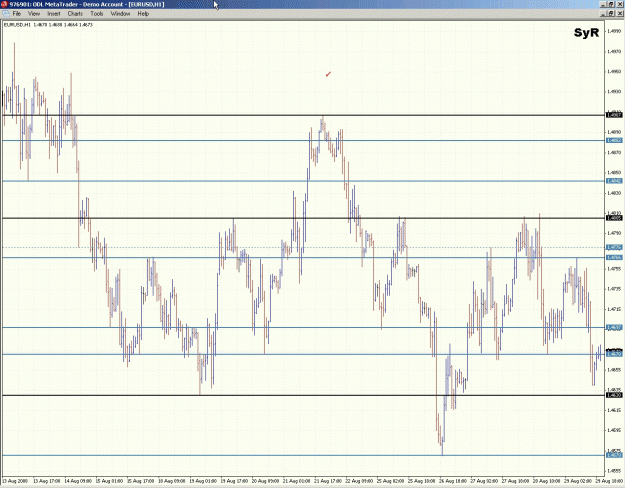
Task: Click the EURUSD,H1 price header text
Action: coord(48,25)
